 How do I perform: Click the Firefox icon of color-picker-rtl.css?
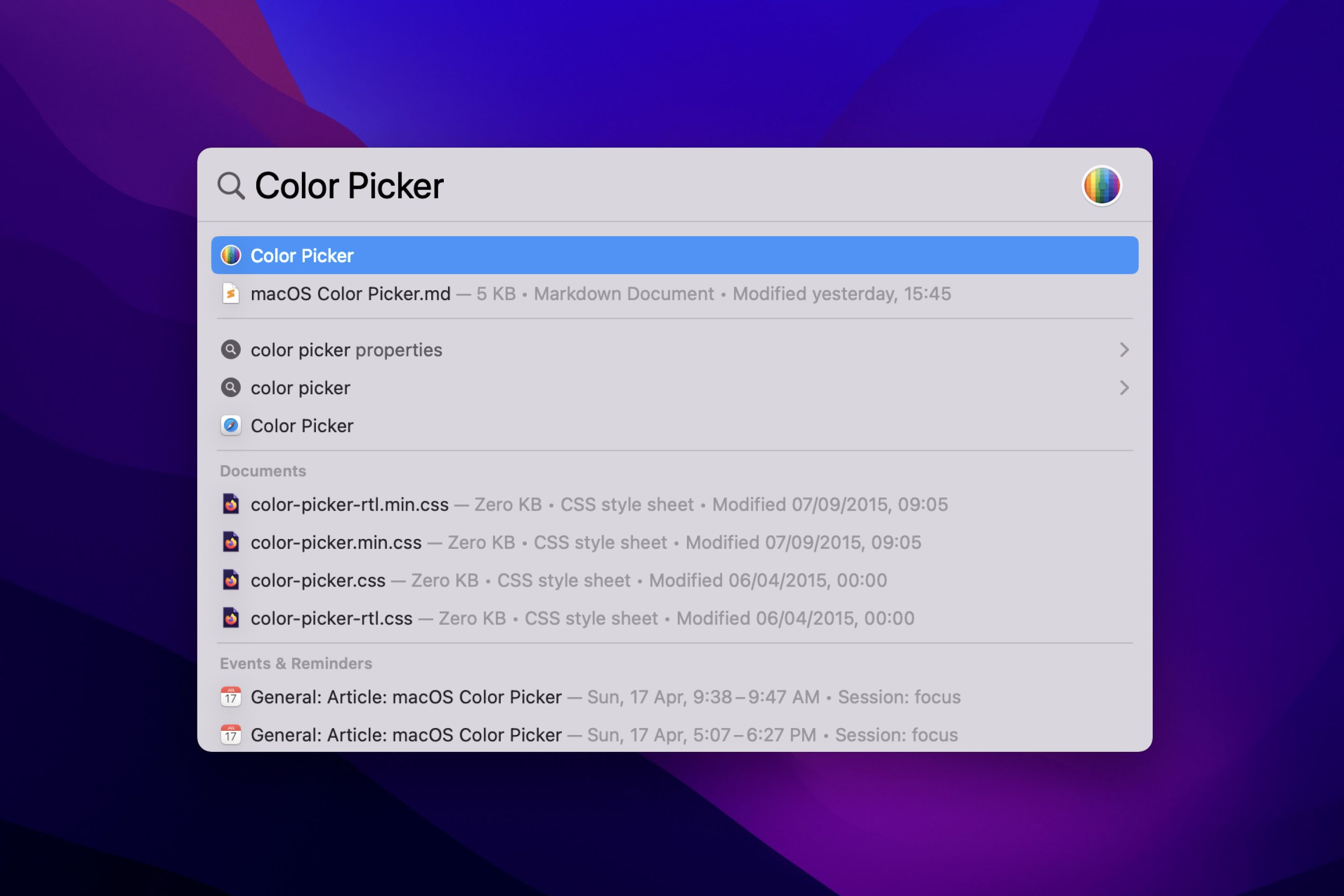tap(231, 618)
